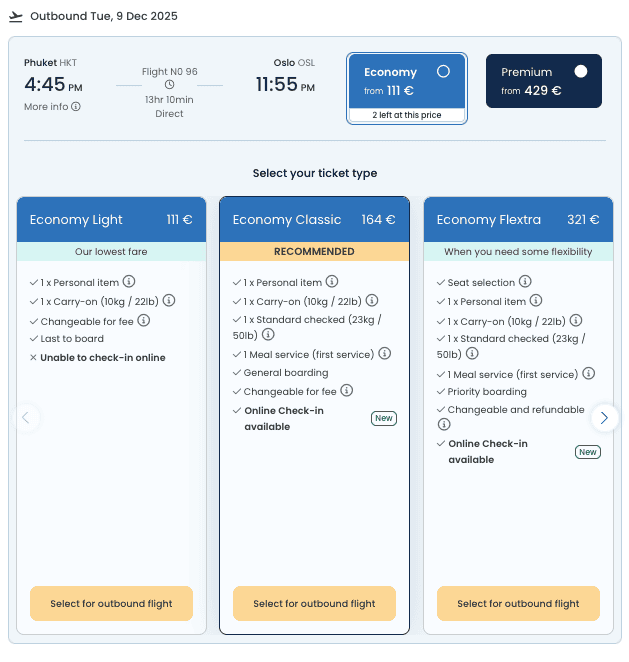
Task: Open info below Changeable and refundable
Action: (444, 425)
